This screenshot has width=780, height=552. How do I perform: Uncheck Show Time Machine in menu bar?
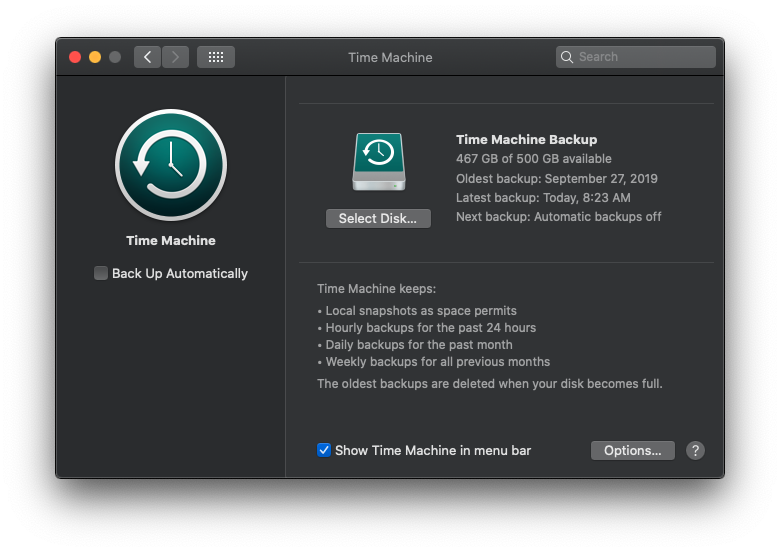click(x=324, y=450)
